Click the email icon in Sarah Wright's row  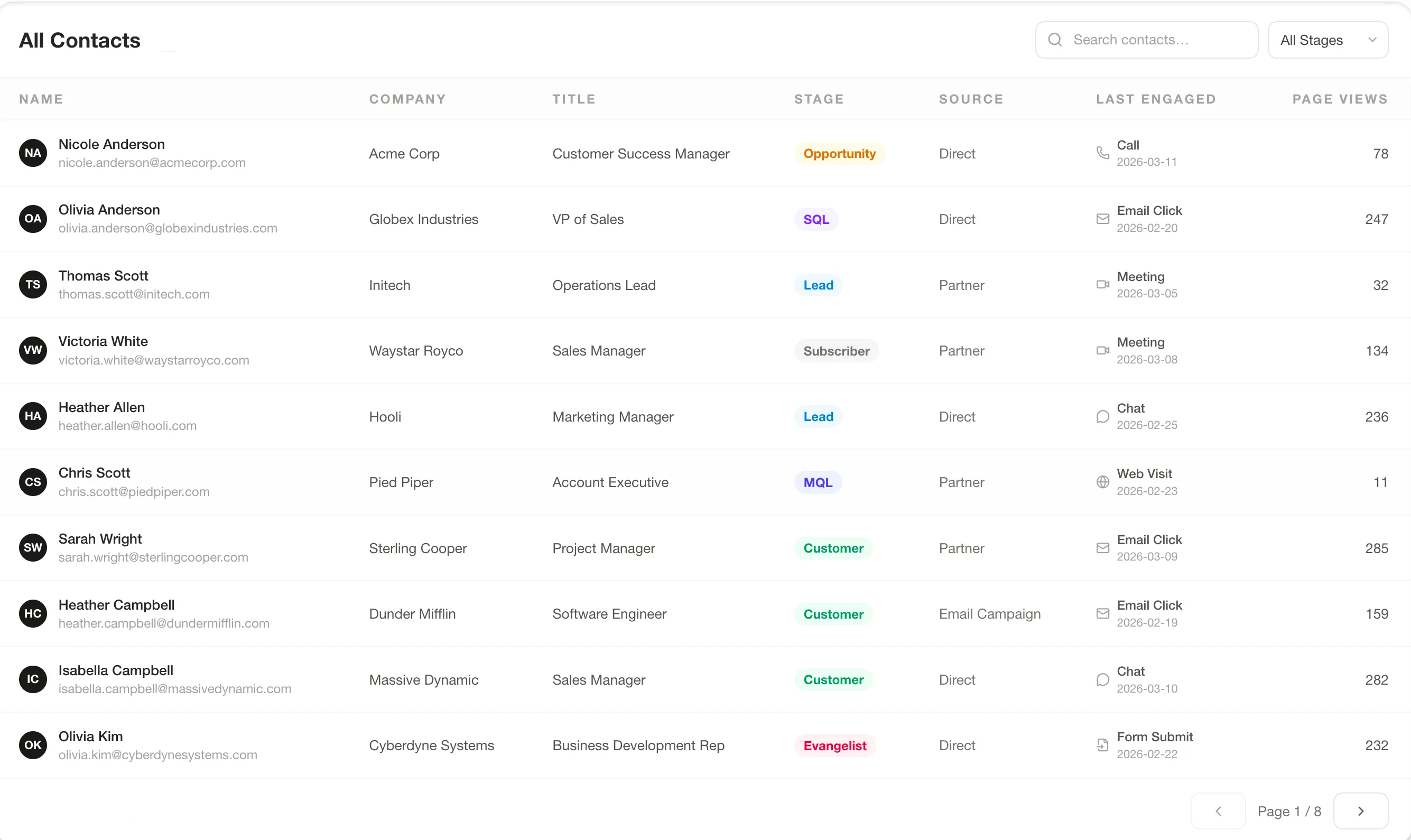click(1102, 548)
